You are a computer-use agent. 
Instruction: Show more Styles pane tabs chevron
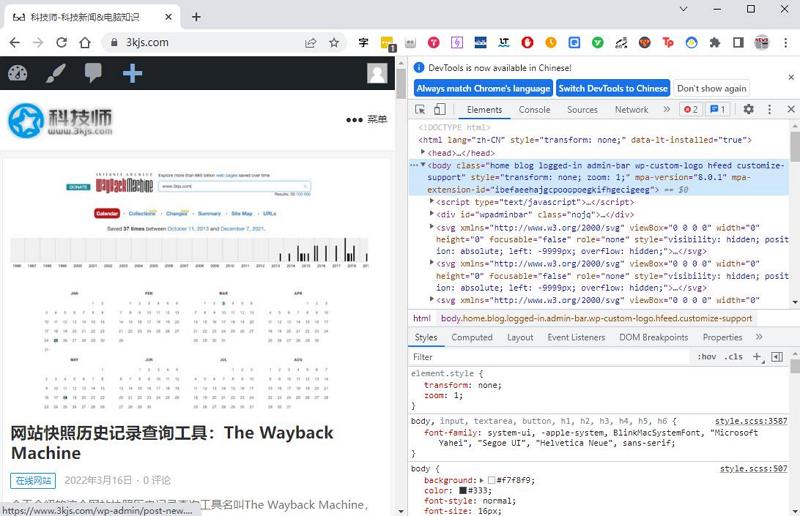click(759, 337)
